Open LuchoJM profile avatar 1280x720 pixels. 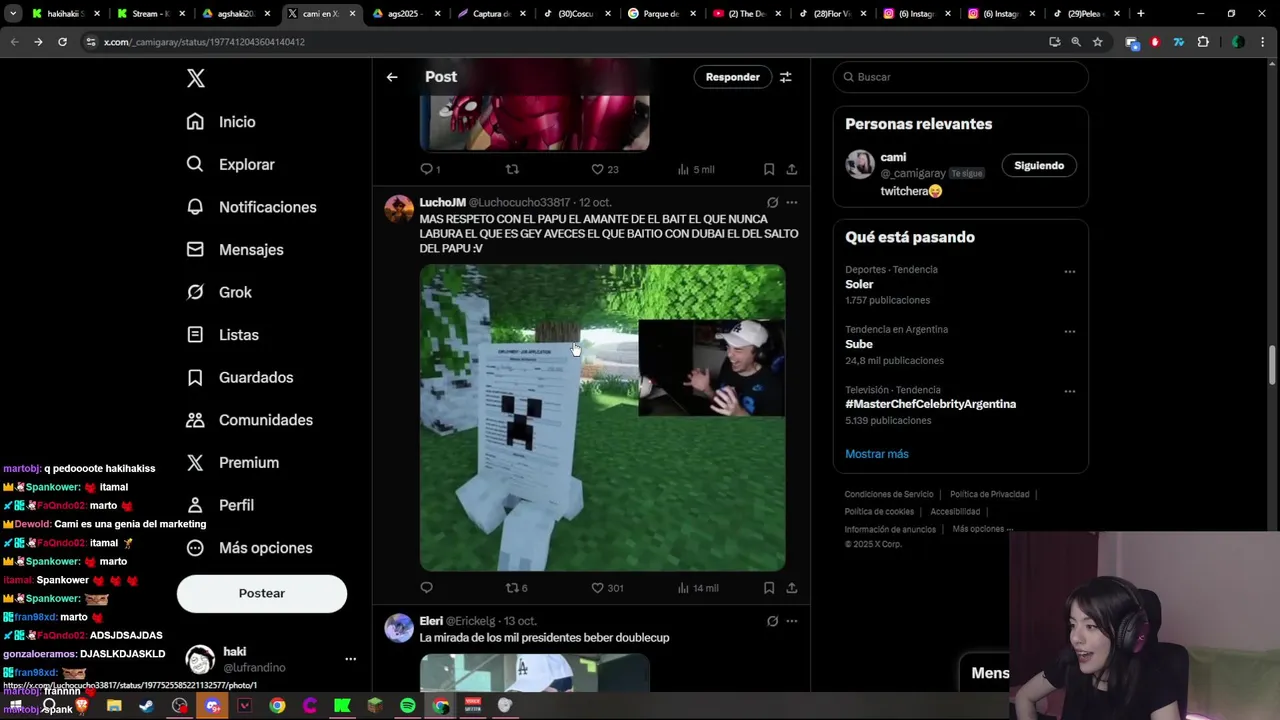pyautogui.click(x=399, y=209)
